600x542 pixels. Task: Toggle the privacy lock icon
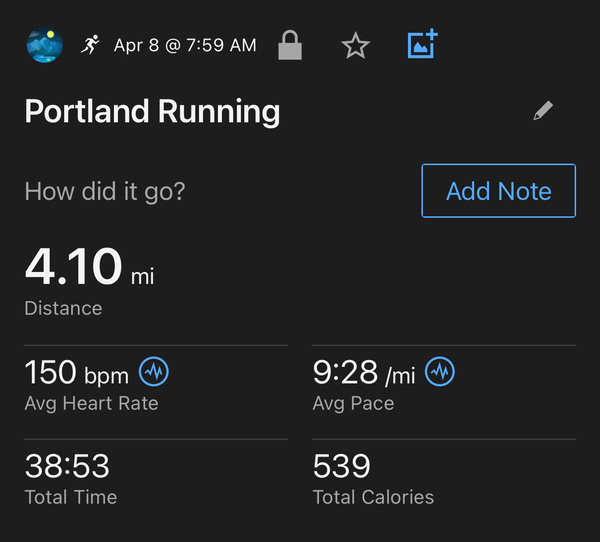click(290, 45)
